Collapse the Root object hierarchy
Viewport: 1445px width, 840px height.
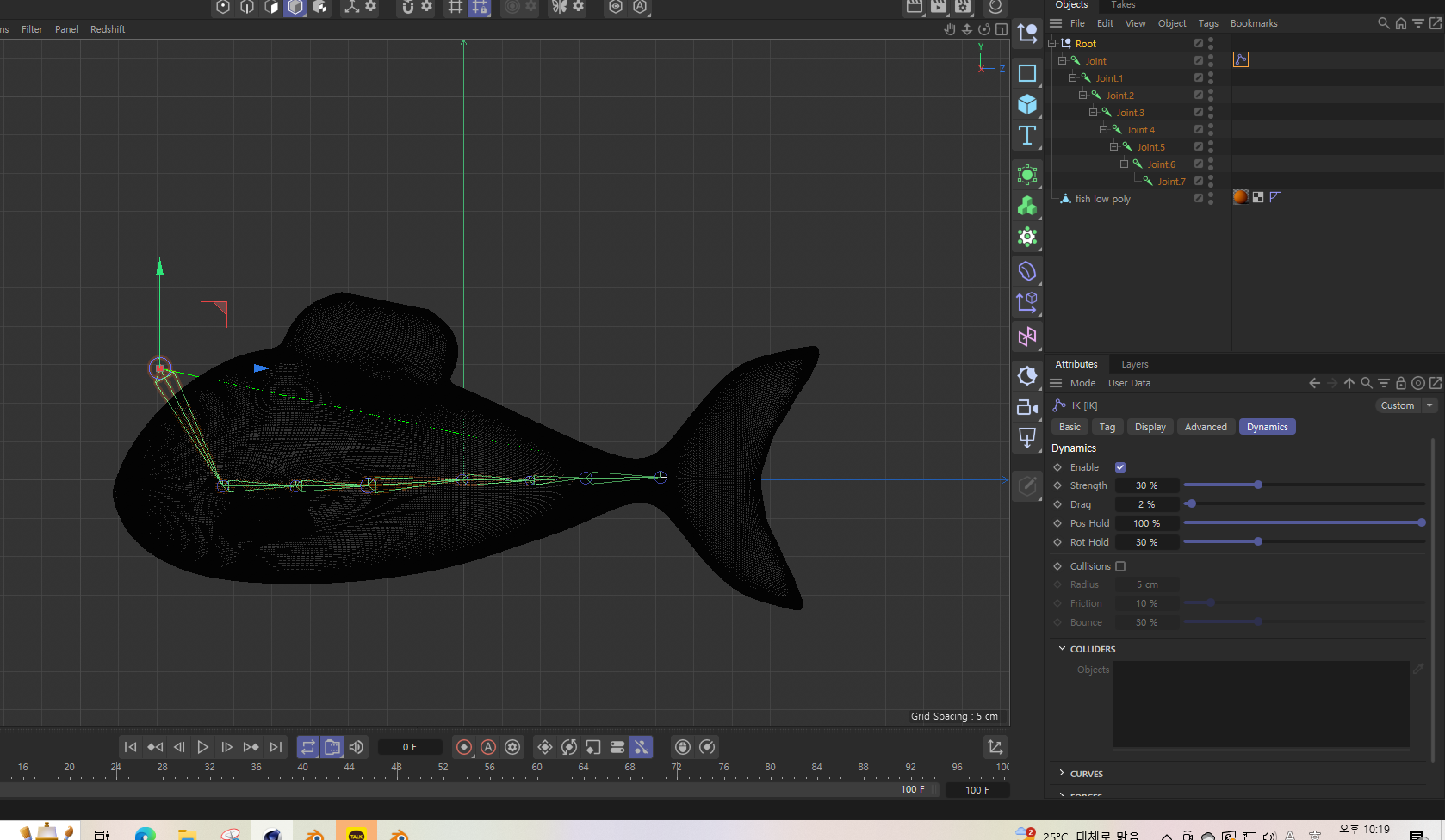click(1051, 43)
